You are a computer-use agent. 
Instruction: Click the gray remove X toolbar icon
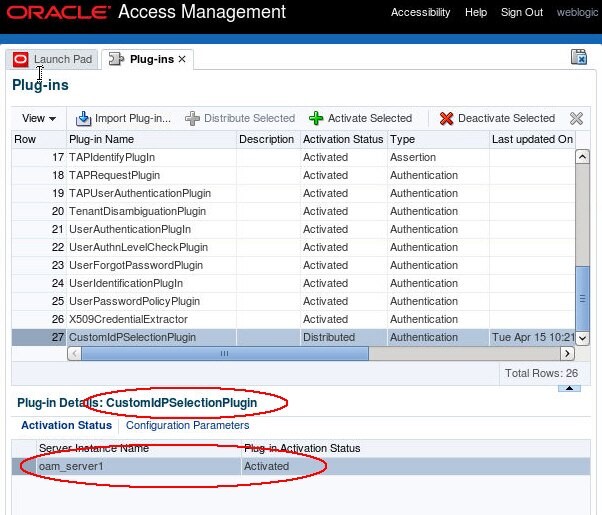tap(576, 118)
